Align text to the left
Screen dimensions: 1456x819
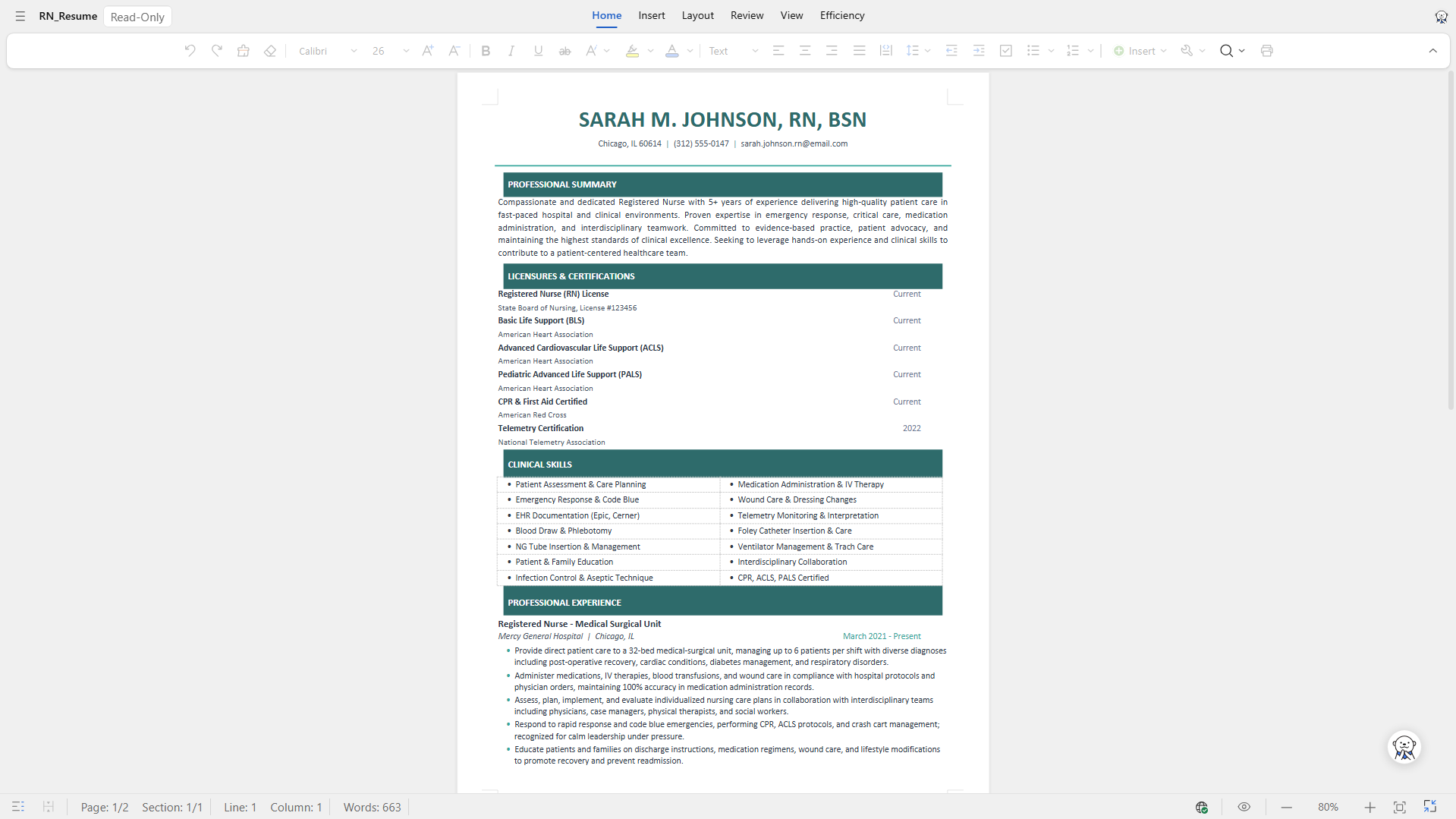[x=778, y=51]
